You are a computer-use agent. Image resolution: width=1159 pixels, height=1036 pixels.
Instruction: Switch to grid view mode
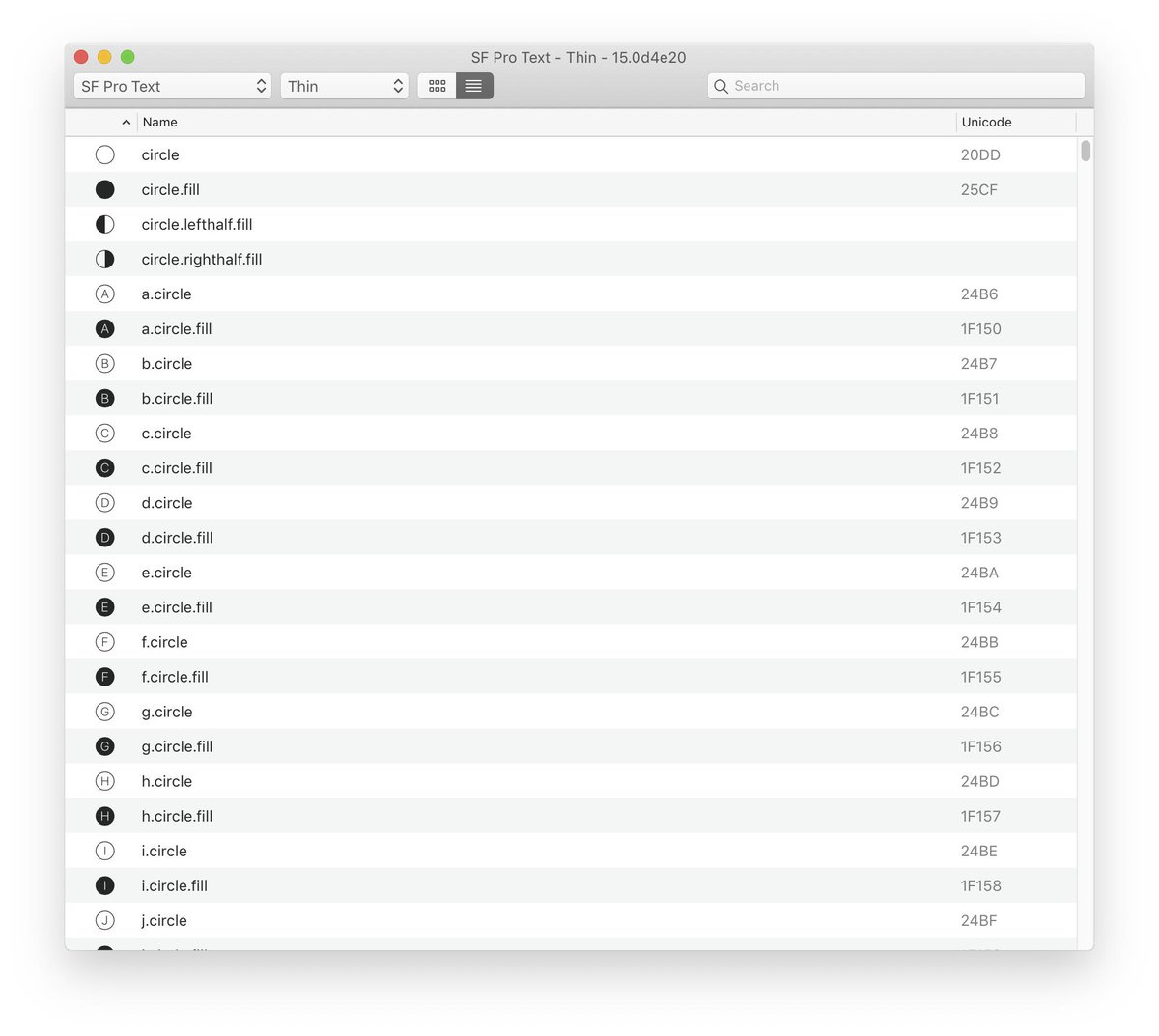[437, 86]
